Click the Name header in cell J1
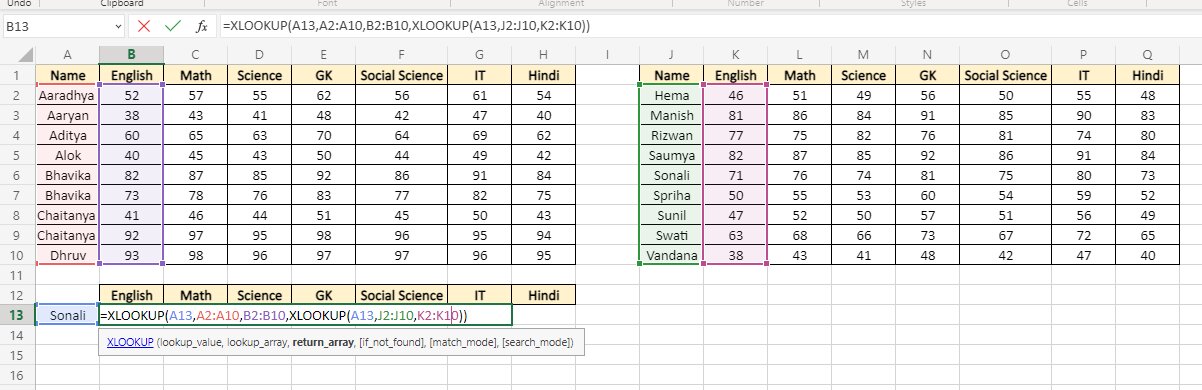The height and width of the screenshot is (390, 1202). 672,75
